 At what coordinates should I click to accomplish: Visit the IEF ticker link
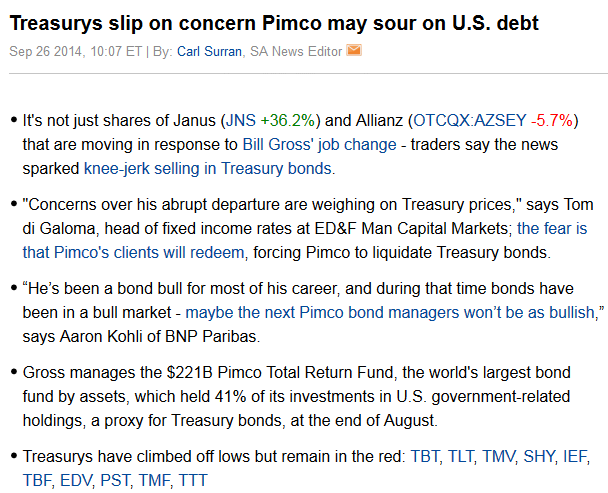(575, 457)
